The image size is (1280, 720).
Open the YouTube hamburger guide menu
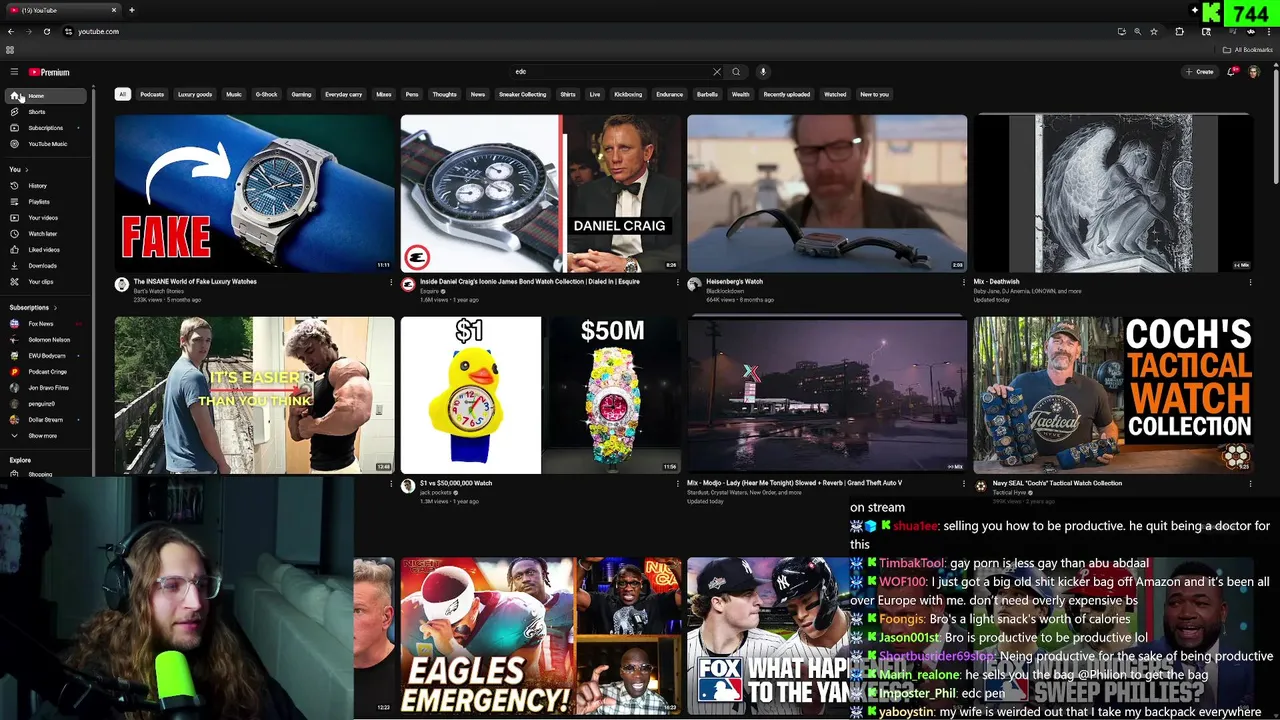pos(14,72)
